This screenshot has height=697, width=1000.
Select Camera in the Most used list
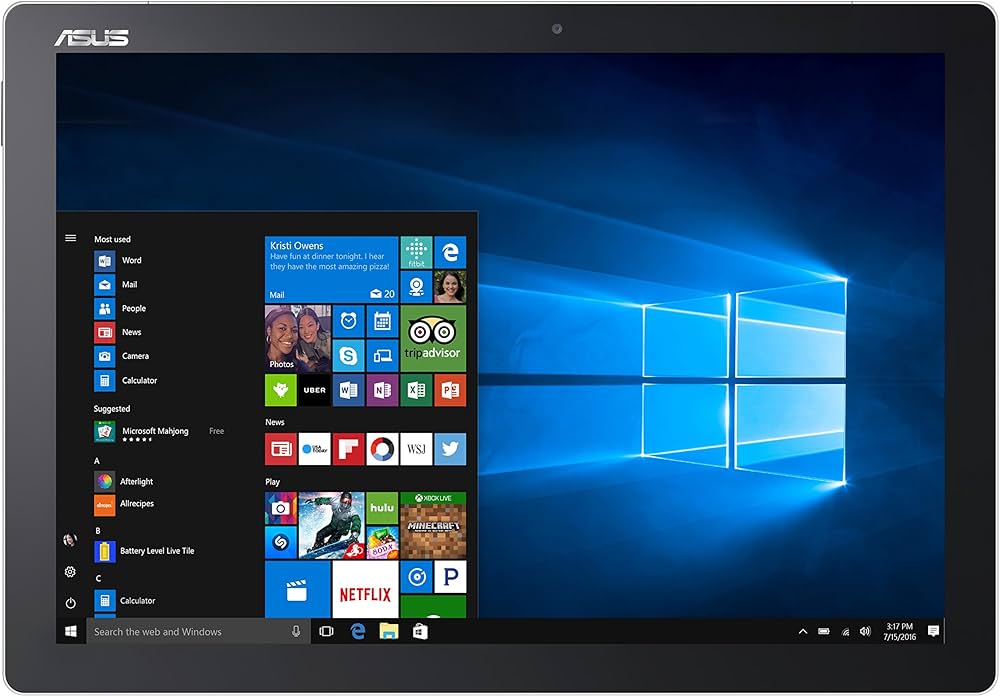135,355
